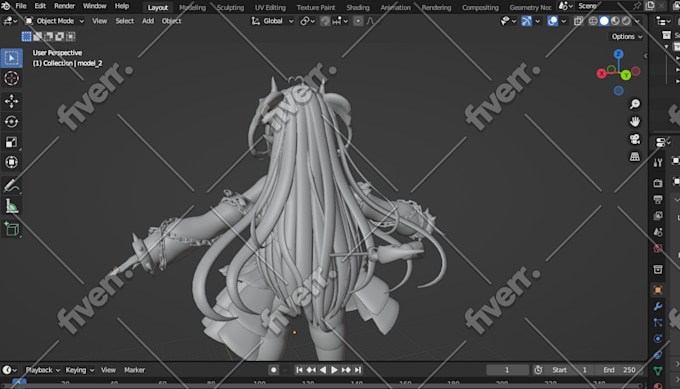Open editor type dropdown in viewport

[x=10, y=21]
